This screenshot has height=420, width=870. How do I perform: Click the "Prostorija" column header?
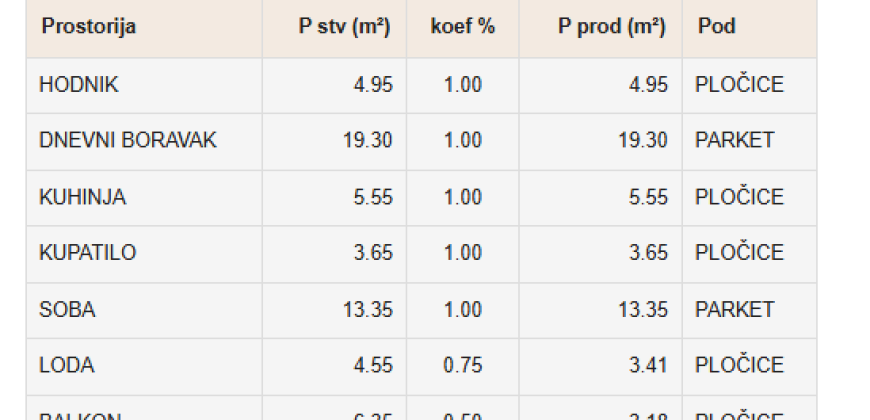click(x=89, y=27)
